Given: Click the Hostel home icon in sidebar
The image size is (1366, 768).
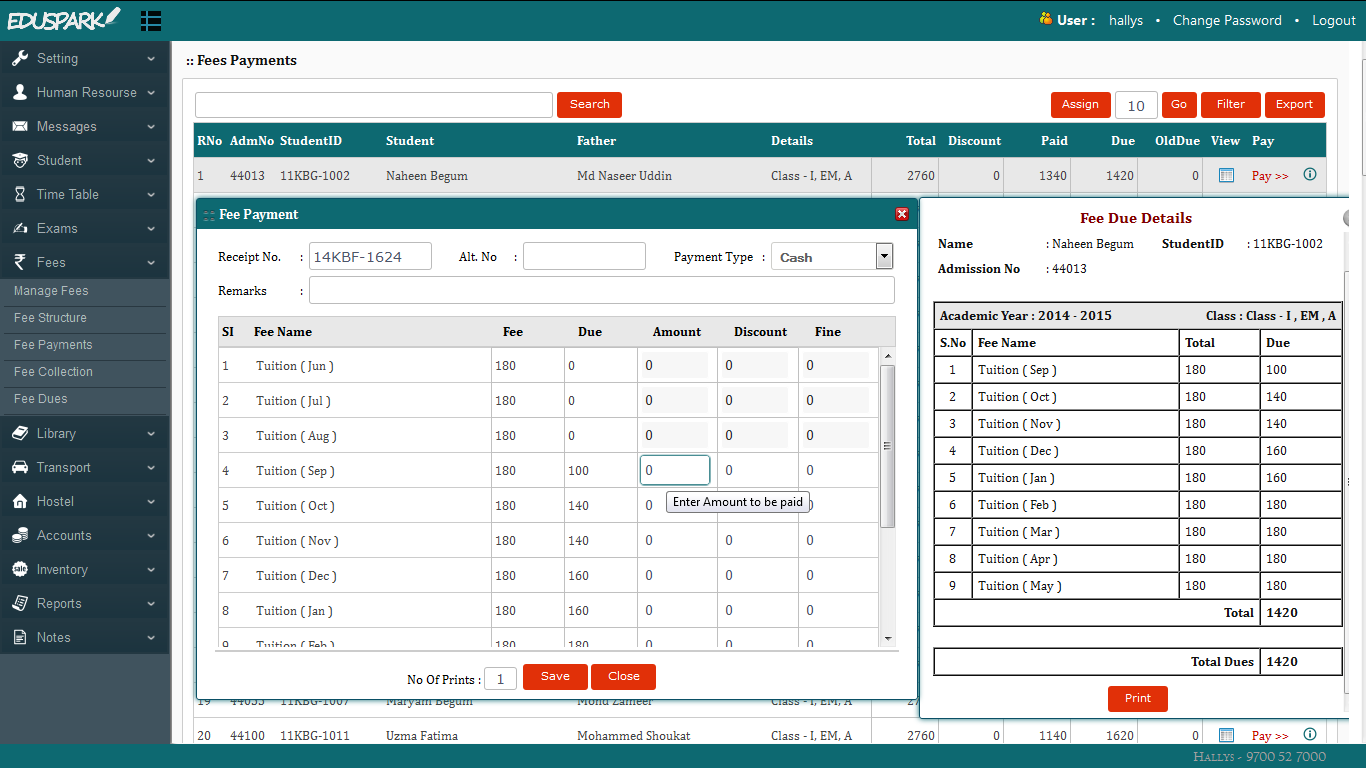Looking at the screenshot, I should point(19,502).
